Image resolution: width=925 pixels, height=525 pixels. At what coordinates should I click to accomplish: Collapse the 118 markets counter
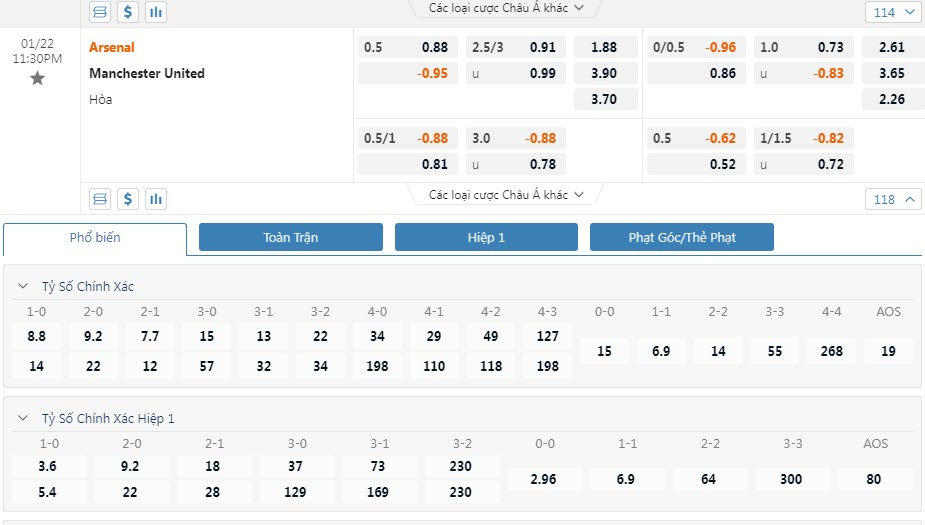(x=893, y=199)
